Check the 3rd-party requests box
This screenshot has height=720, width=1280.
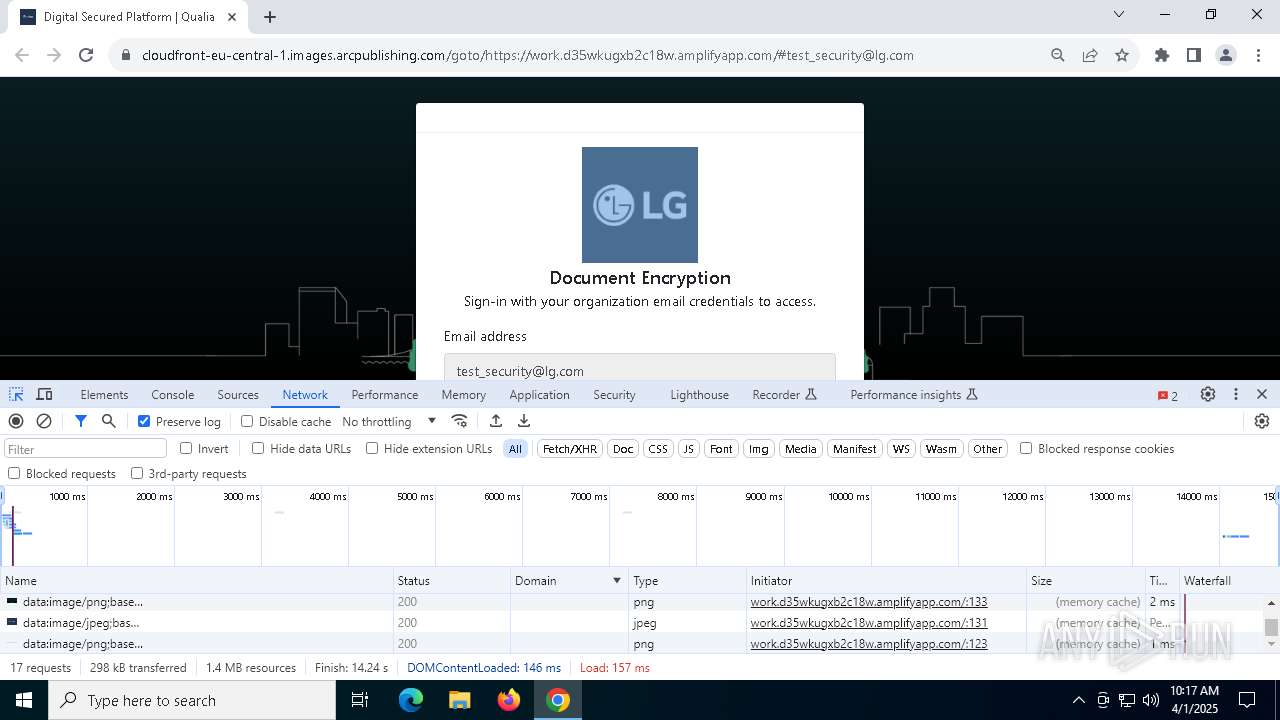pos(137,474)
